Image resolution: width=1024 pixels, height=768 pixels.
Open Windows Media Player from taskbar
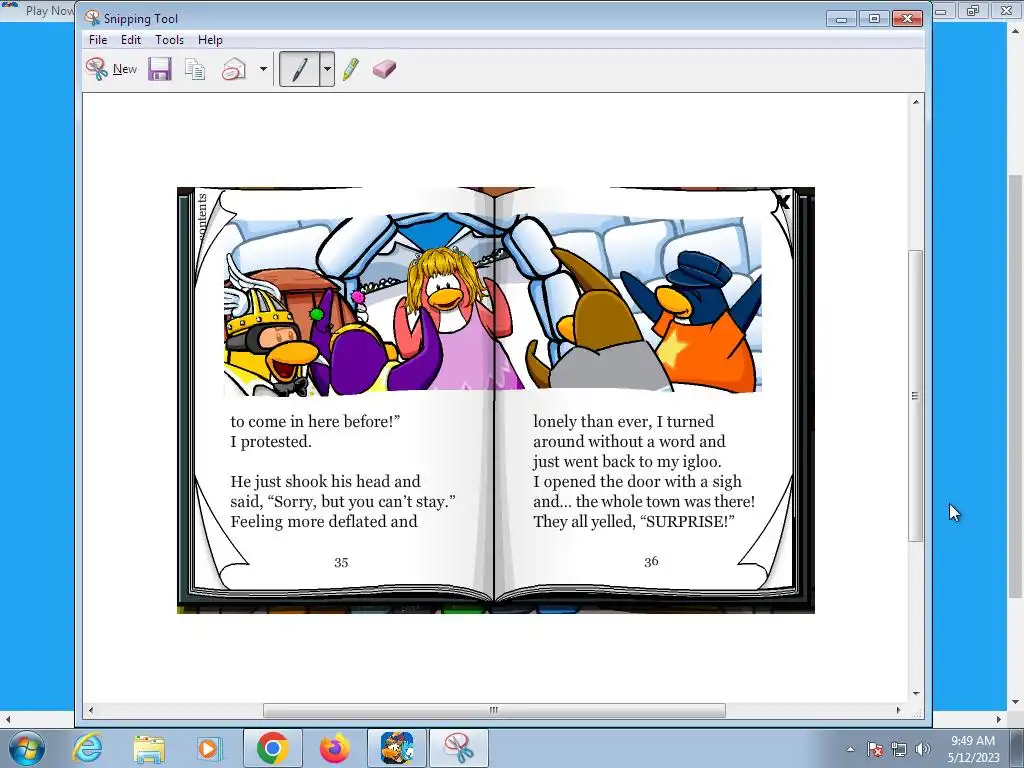209,748
